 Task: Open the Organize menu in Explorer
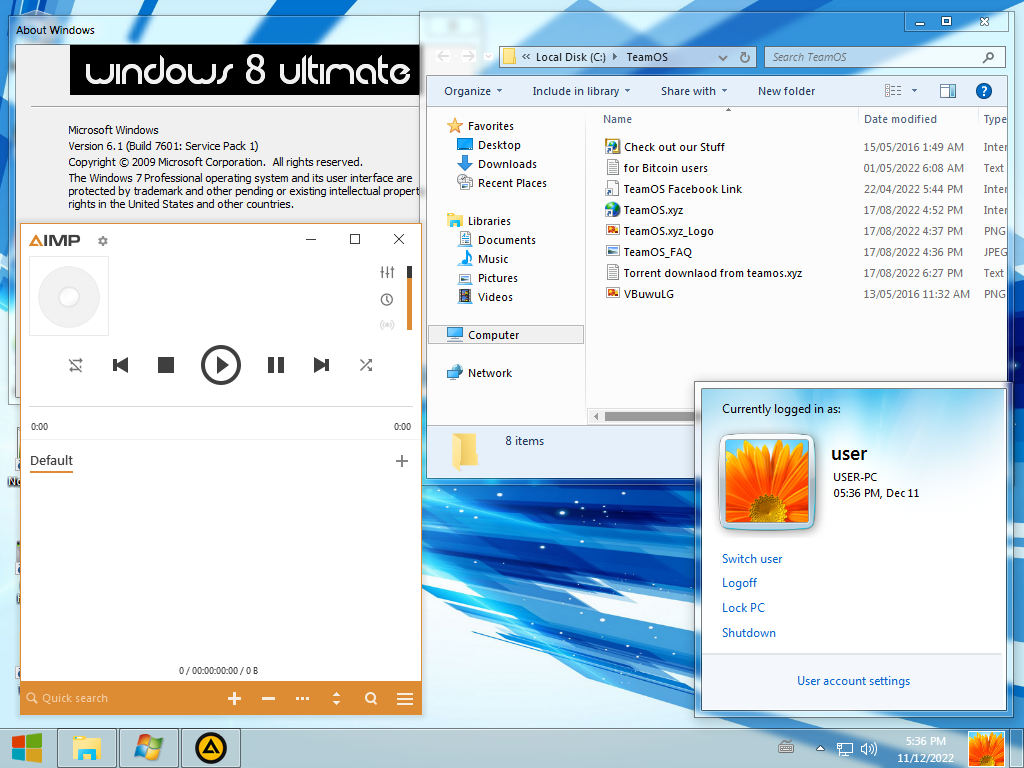click(x=473, y=91)
